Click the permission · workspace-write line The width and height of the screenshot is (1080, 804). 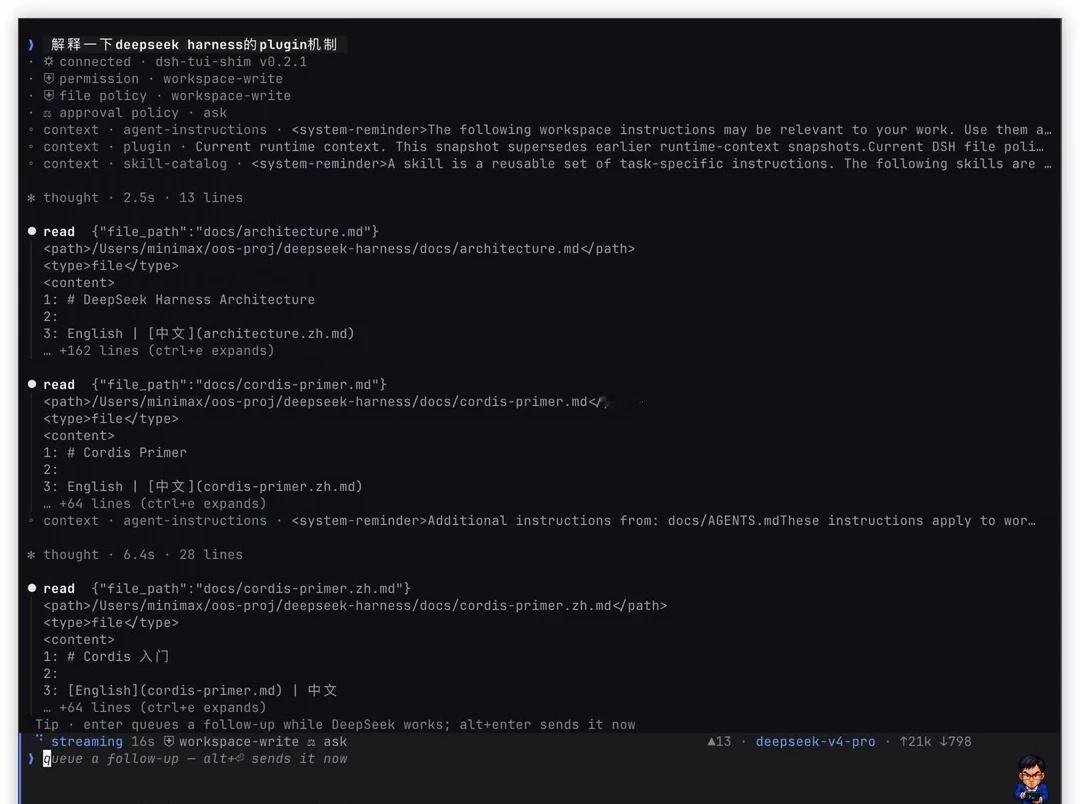click(163, 79)
